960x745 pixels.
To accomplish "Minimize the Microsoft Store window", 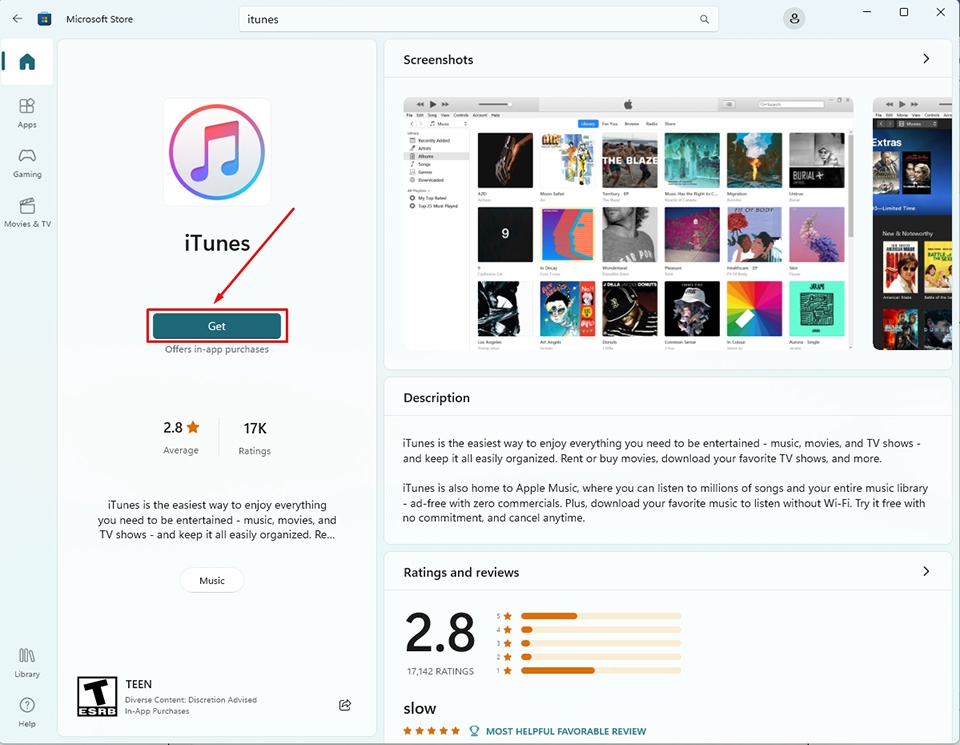I will (x=867, y=12).
